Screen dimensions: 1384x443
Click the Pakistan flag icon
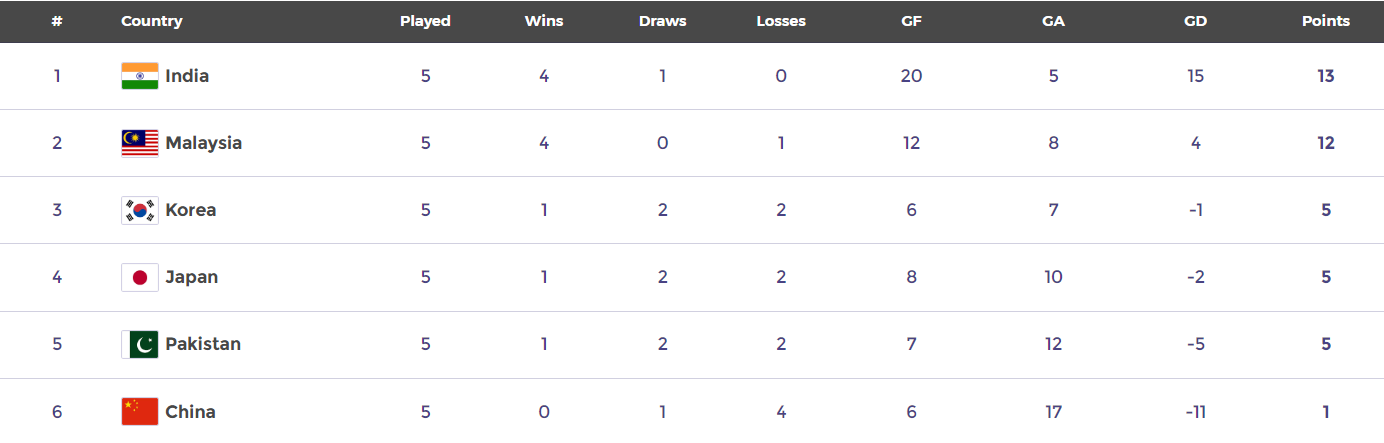[x=140, y=344]
